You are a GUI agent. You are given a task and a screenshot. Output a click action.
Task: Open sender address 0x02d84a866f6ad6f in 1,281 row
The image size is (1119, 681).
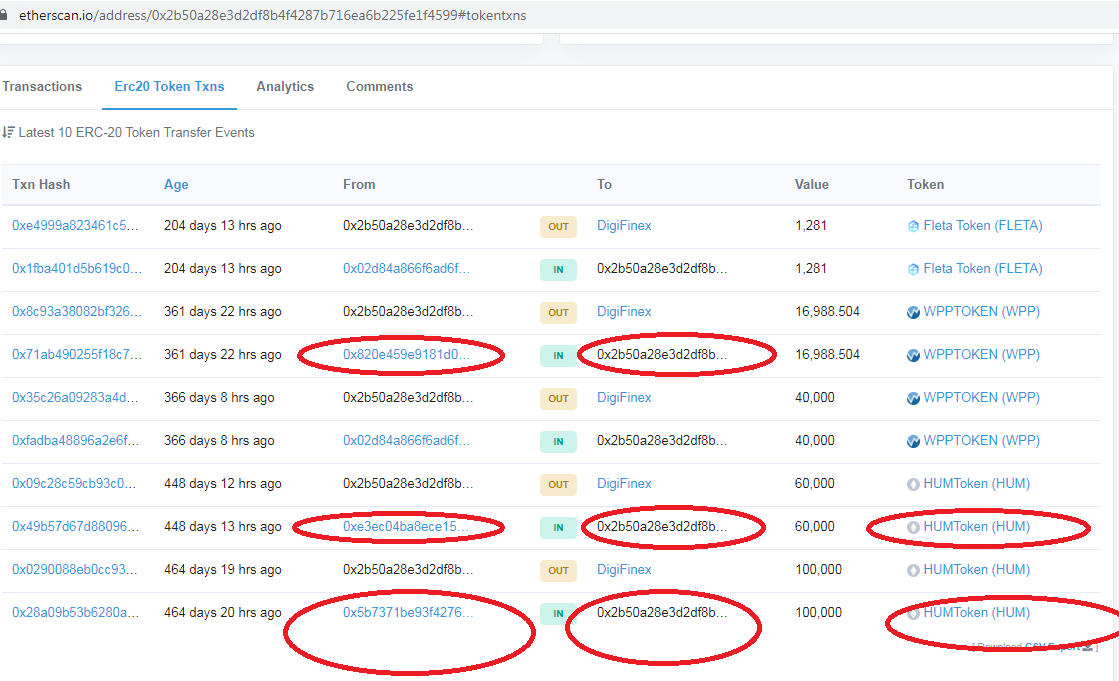point(406,268)
